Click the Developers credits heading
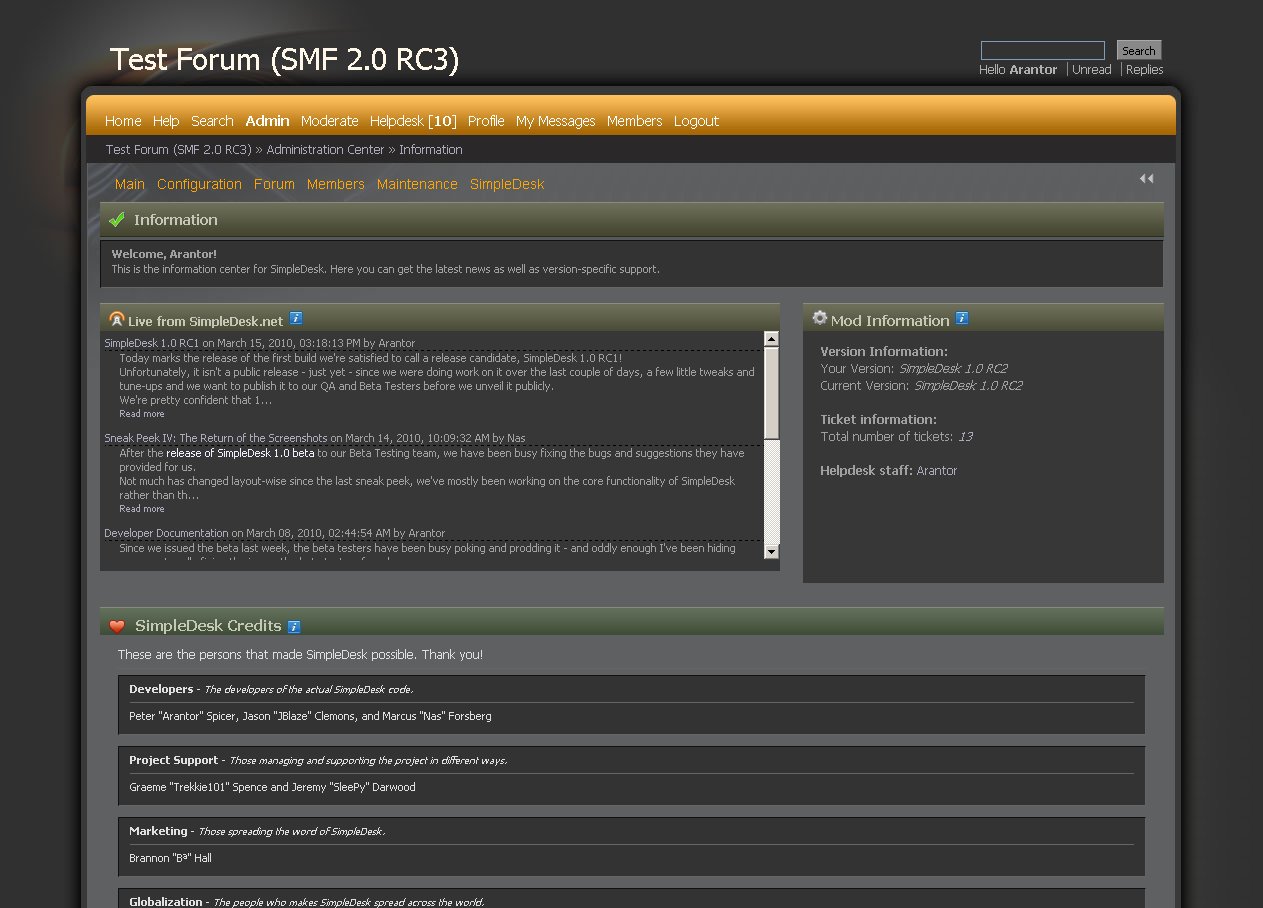 coord(161,690)
